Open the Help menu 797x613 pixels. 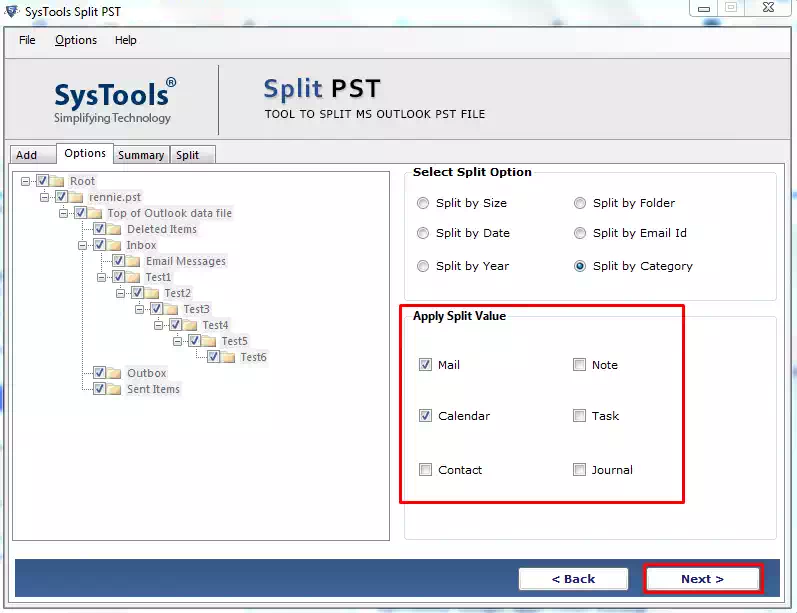[x=126, y=40]
